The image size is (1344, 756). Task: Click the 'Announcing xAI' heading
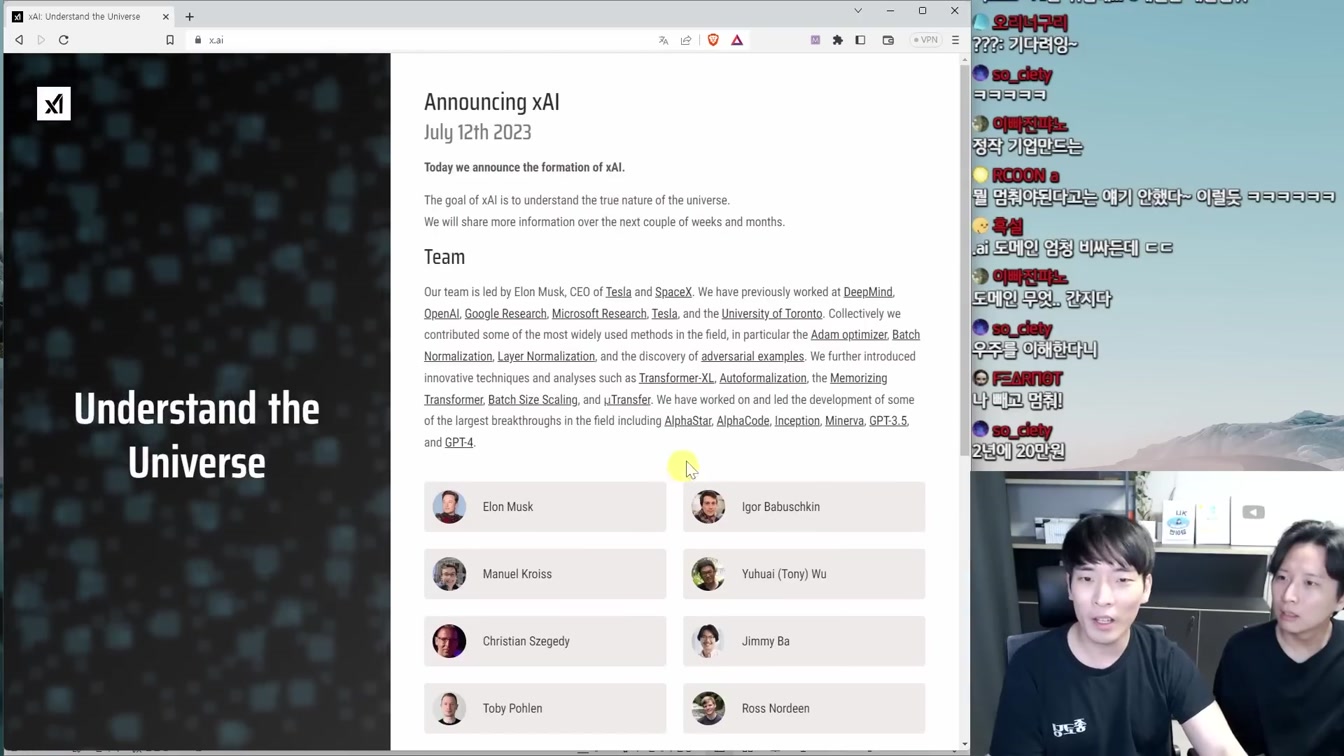click(492, 102)
